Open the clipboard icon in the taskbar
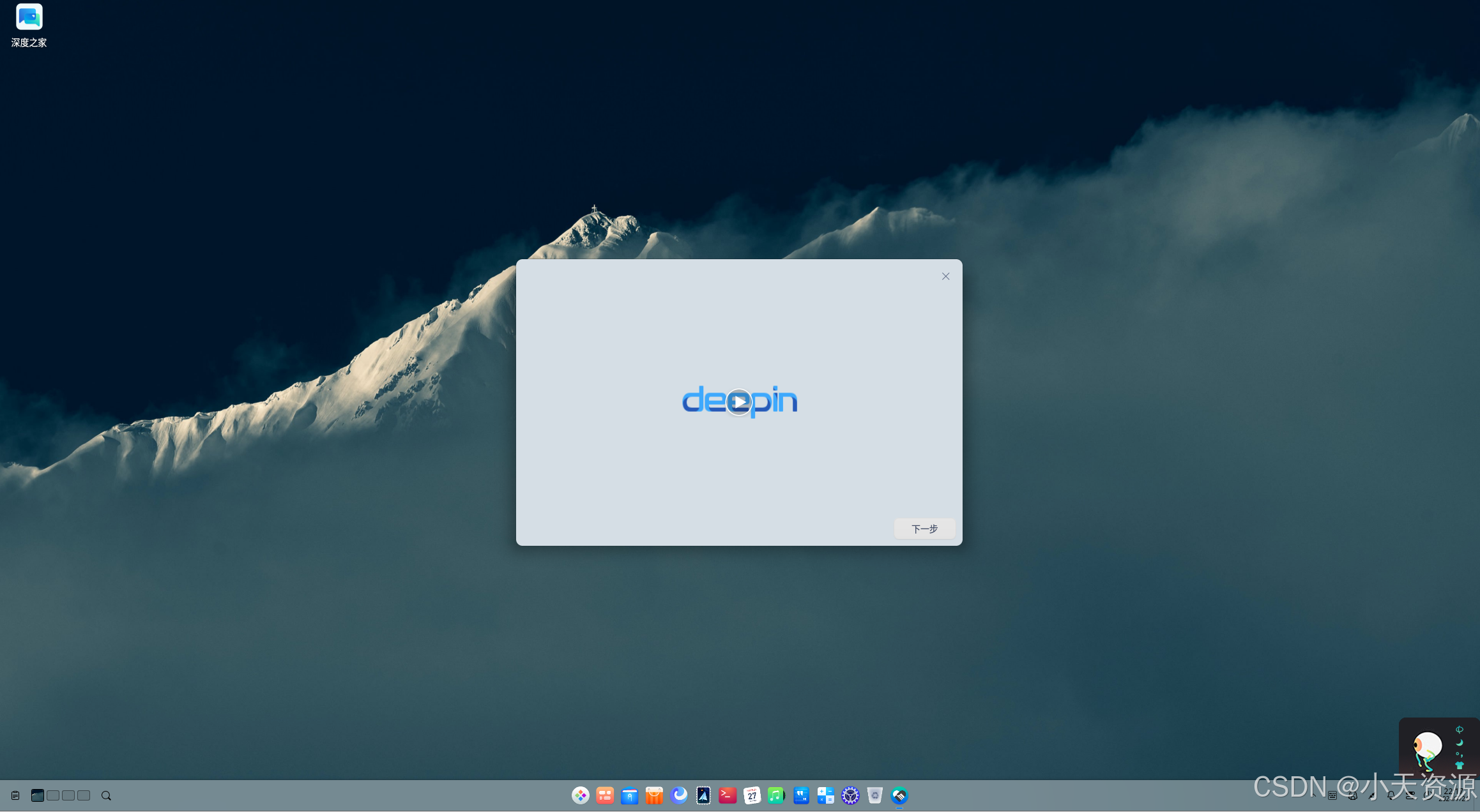The image size is (1480, 812). click(x=15, y=795)
